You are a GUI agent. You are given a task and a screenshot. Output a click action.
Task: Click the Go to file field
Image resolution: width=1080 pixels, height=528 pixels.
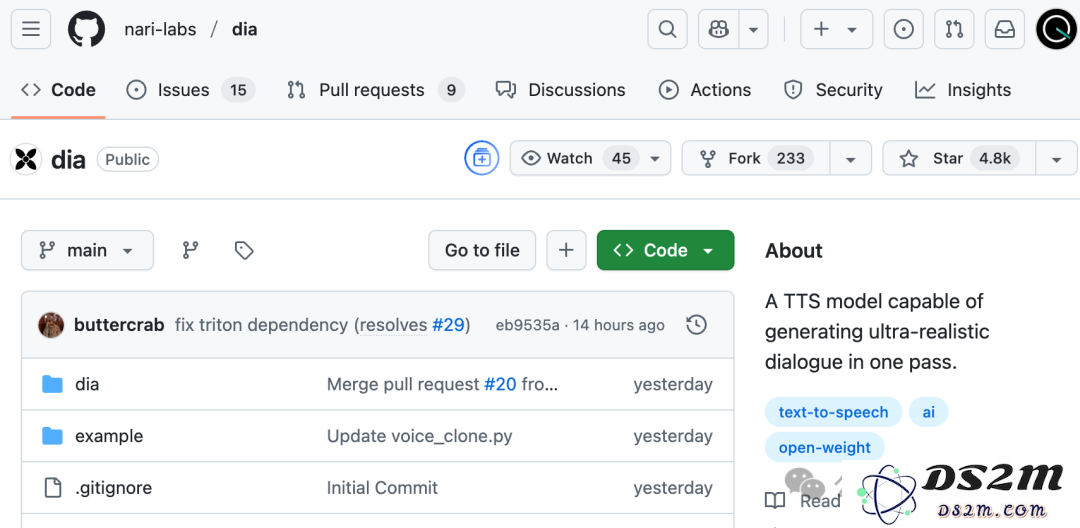(x=482, y=250)
